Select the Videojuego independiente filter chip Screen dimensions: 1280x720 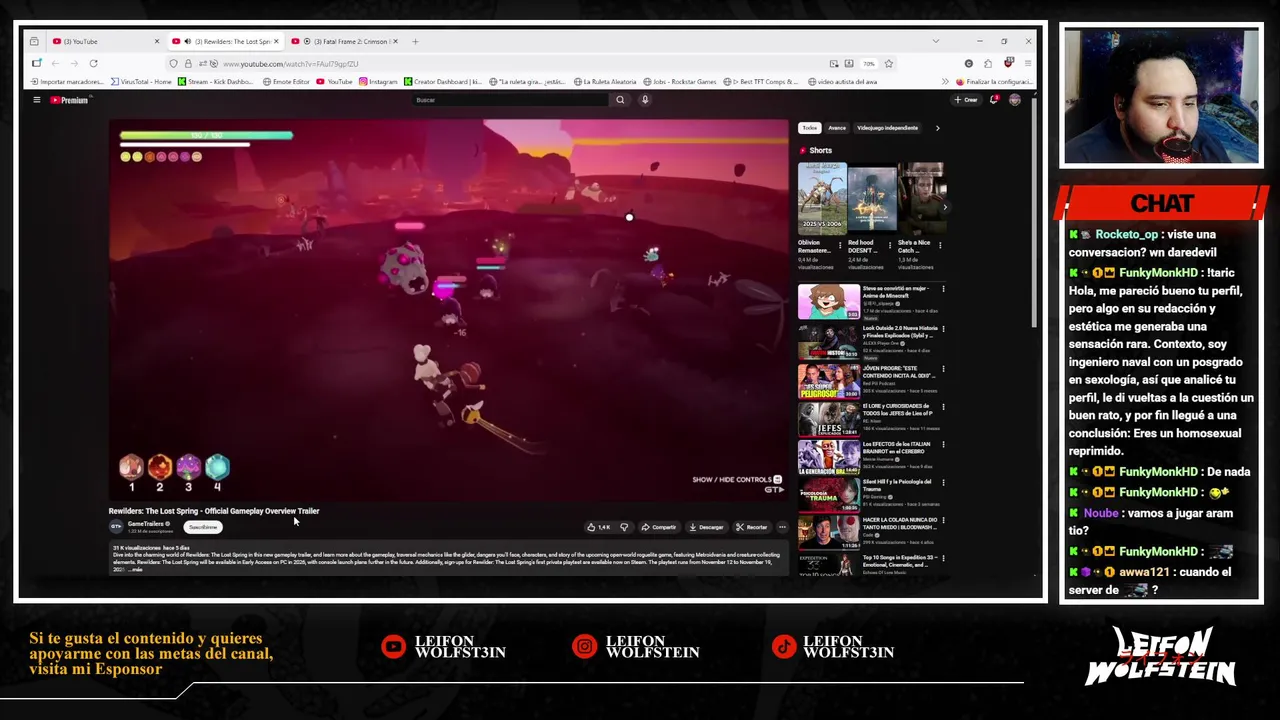[887, 128]
